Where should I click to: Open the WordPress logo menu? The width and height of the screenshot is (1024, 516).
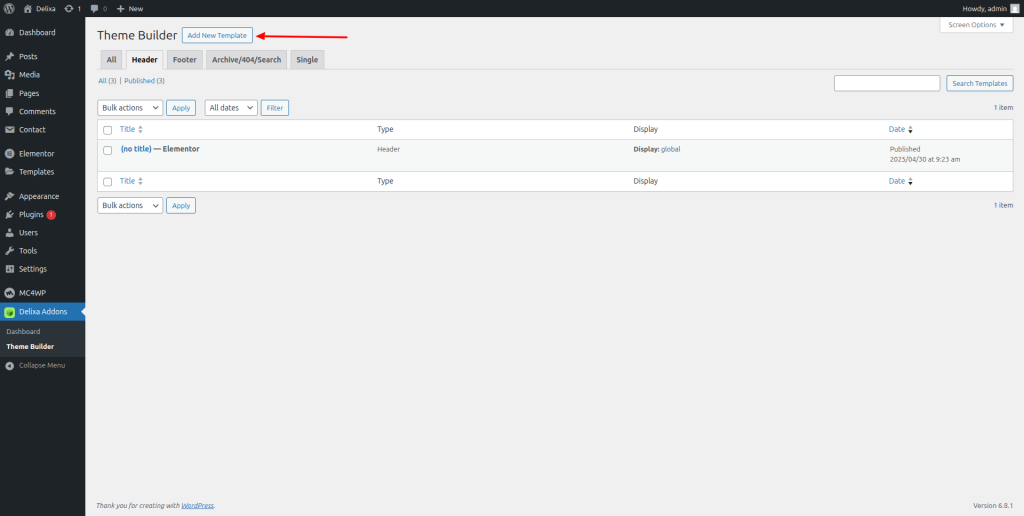point(9,8)
